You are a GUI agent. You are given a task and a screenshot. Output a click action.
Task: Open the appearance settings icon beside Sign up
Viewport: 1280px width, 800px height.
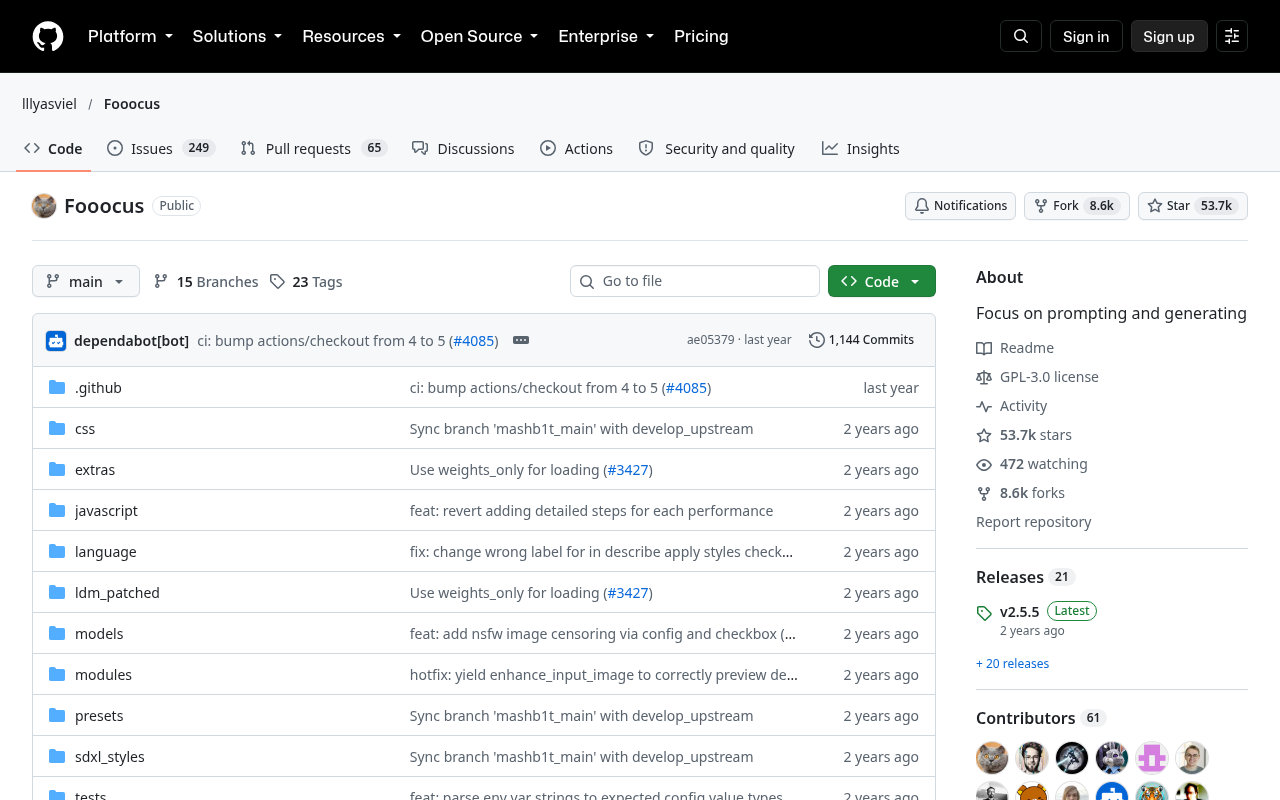pyautogui.click(x=1232, y=36)
